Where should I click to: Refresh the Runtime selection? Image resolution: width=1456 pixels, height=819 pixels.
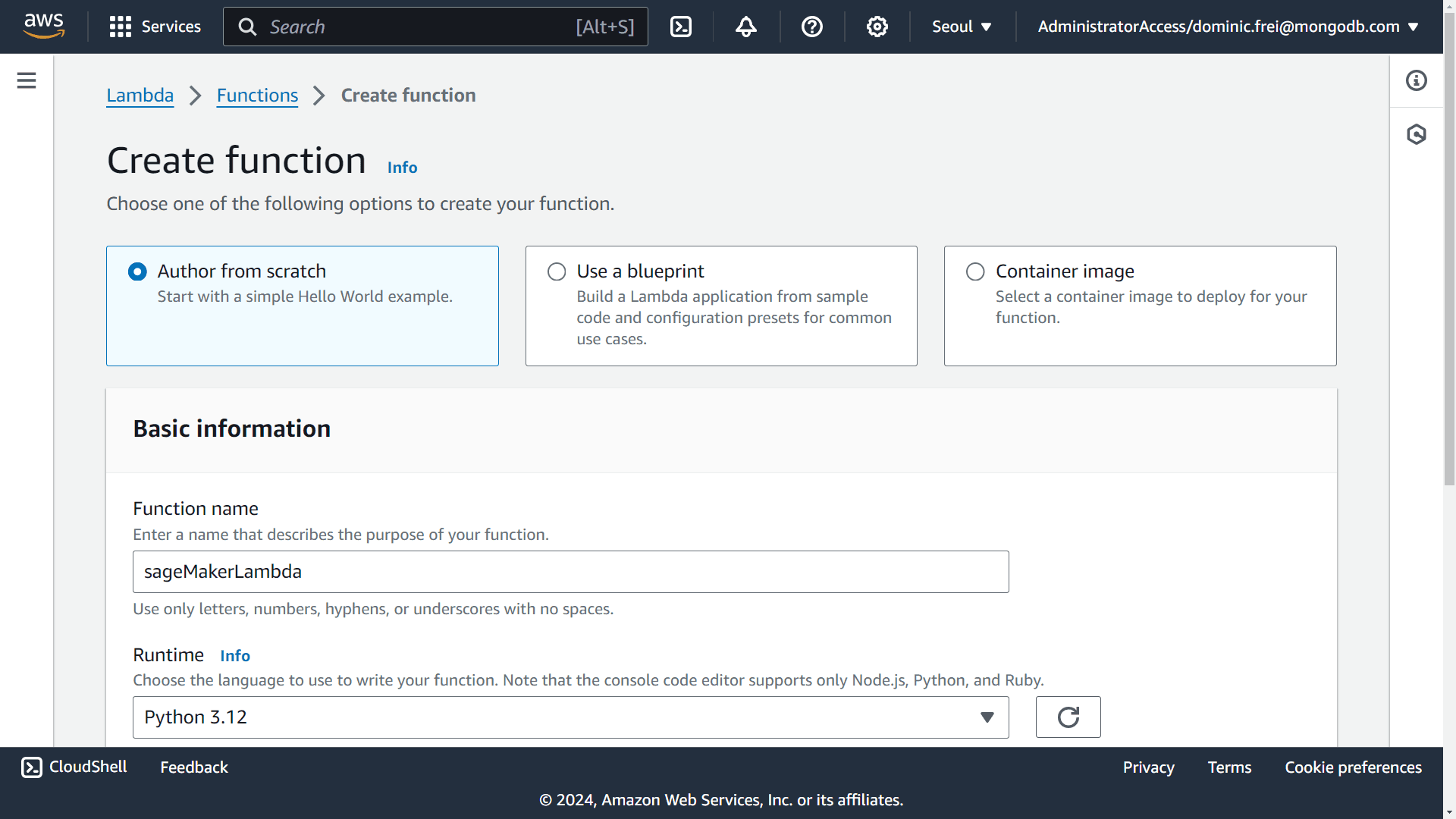coord(1068,717)
